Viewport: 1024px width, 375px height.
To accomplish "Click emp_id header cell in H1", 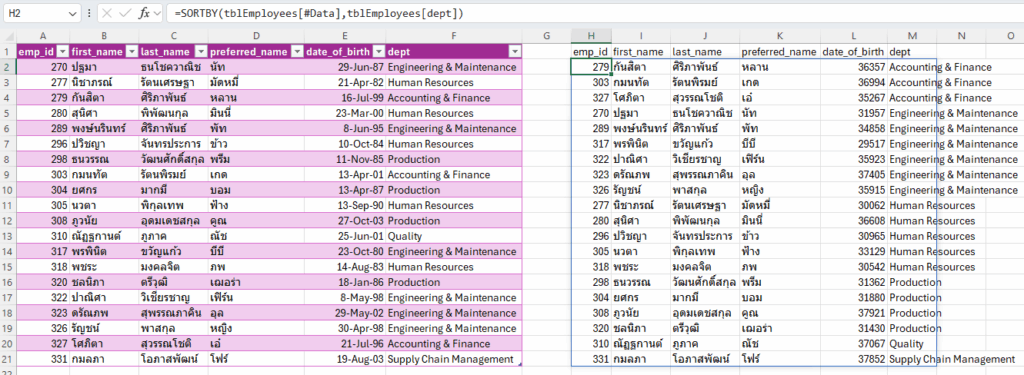I will tap(591, 52).
